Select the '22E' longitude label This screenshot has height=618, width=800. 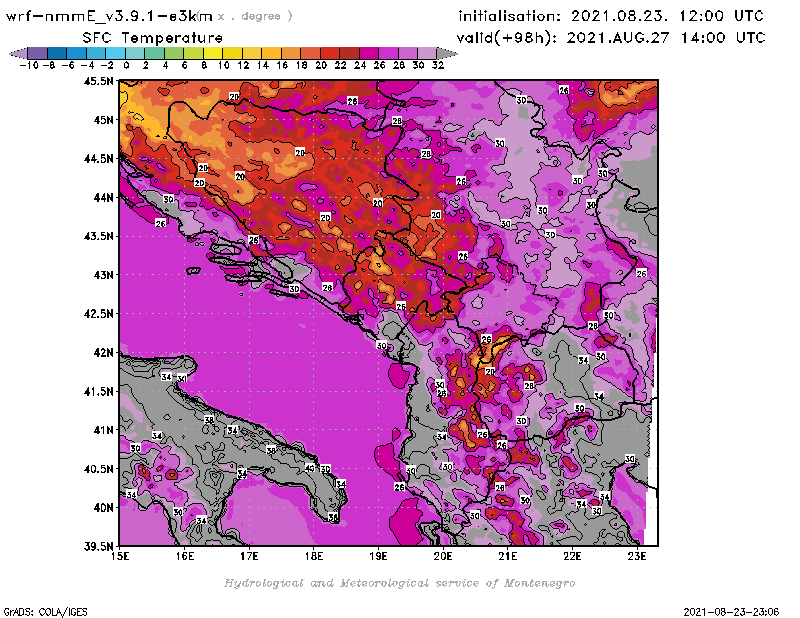coord(572,557)
